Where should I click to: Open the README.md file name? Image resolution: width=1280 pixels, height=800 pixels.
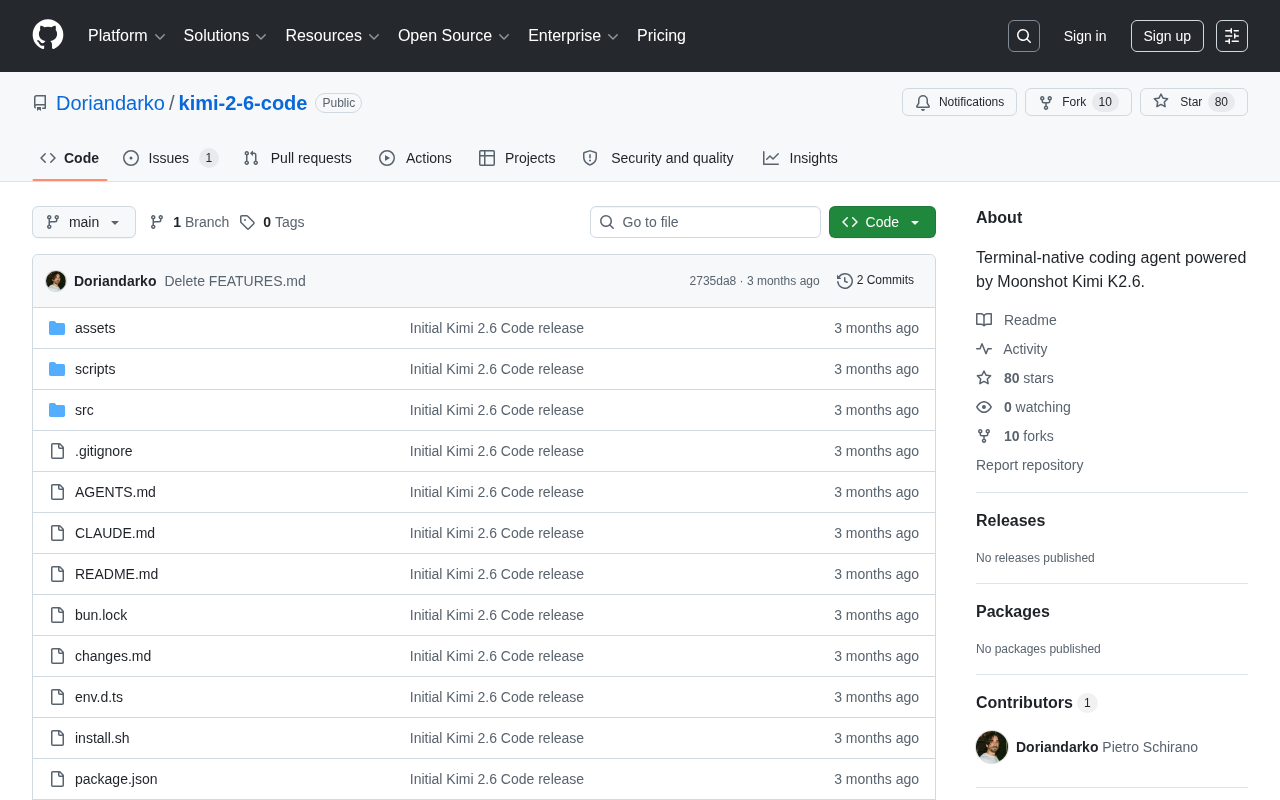pyautogui.click(x=116, y=574)
